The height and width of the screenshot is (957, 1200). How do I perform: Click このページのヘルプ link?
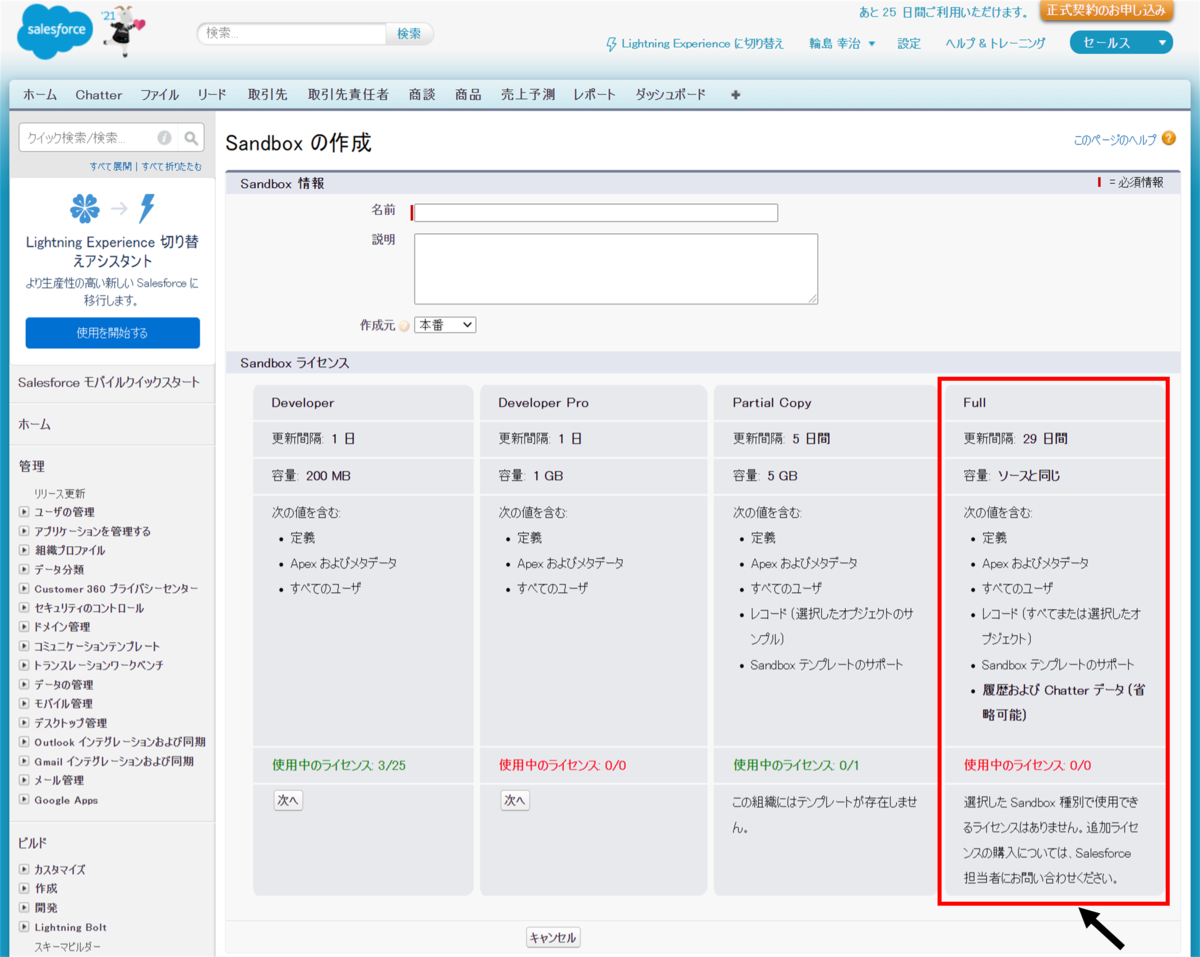(x=1115, y=140)
